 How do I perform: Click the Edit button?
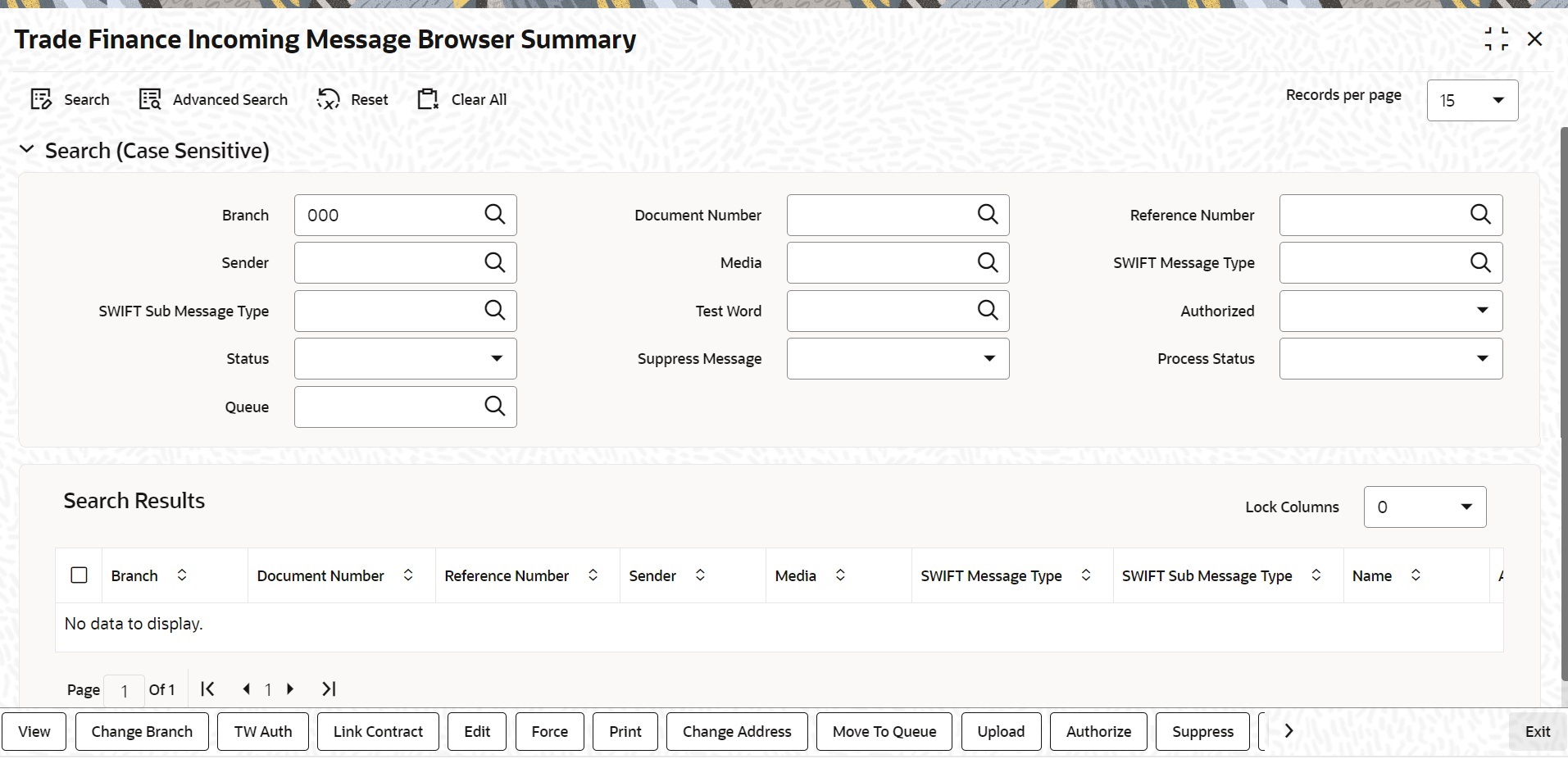coord(477,731)
